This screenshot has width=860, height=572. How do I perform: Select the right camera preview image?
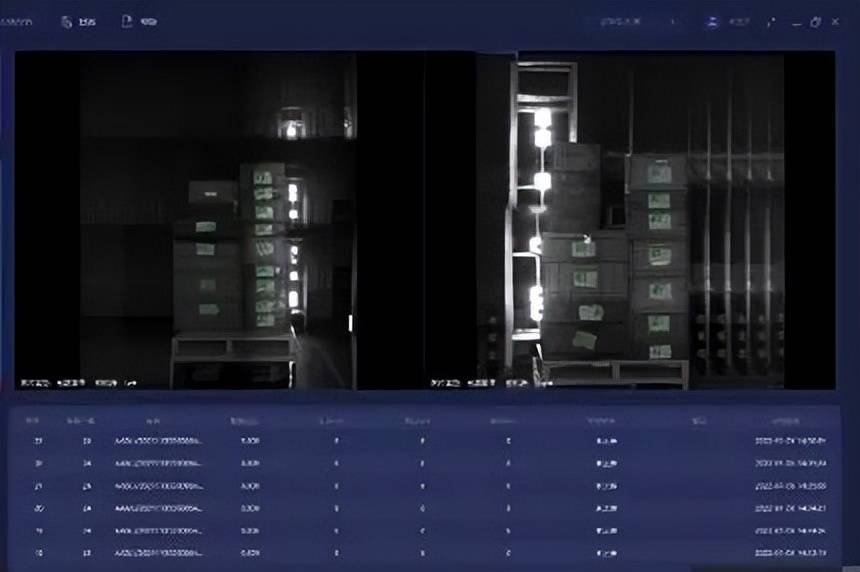(631, 220)
